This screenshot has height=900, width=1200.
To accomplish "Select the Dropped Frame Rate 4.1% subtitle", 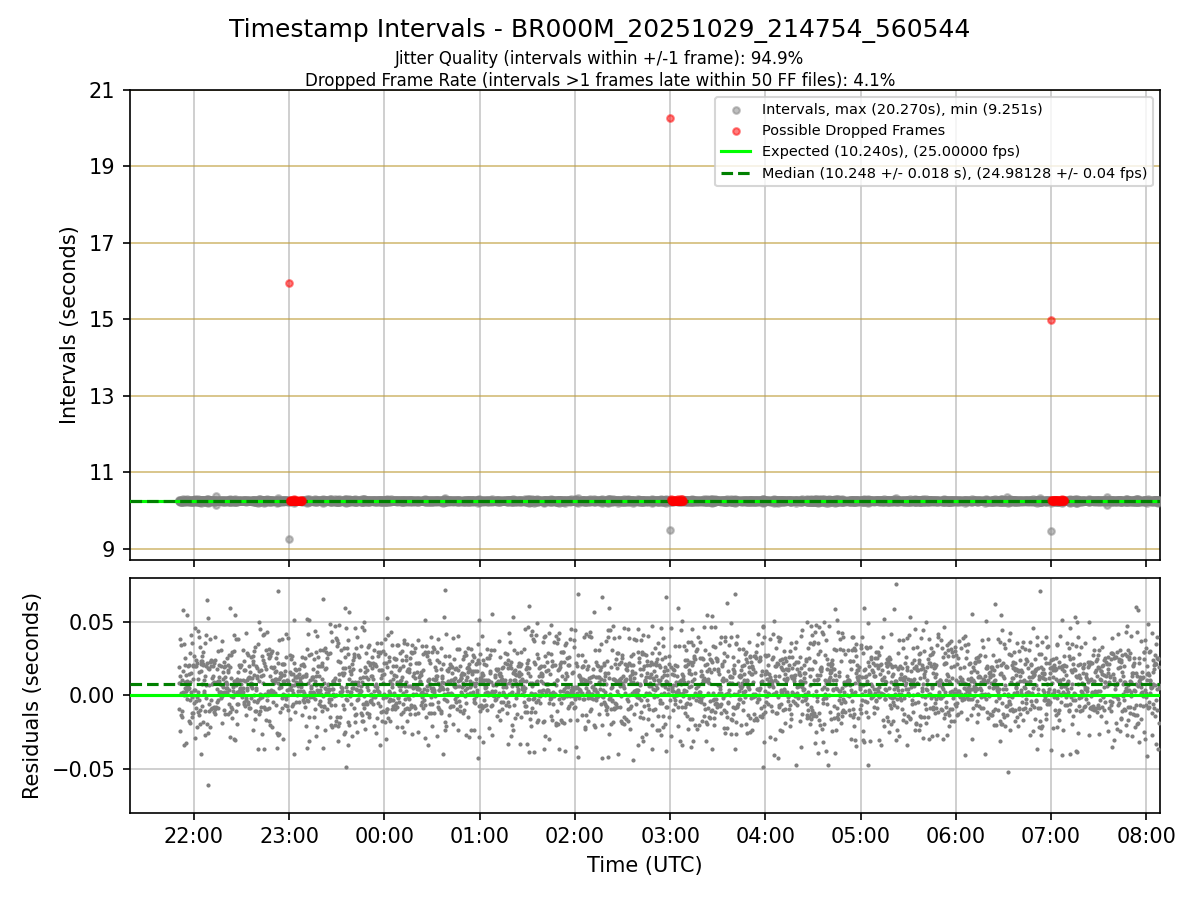I will [x=599, y=79].
